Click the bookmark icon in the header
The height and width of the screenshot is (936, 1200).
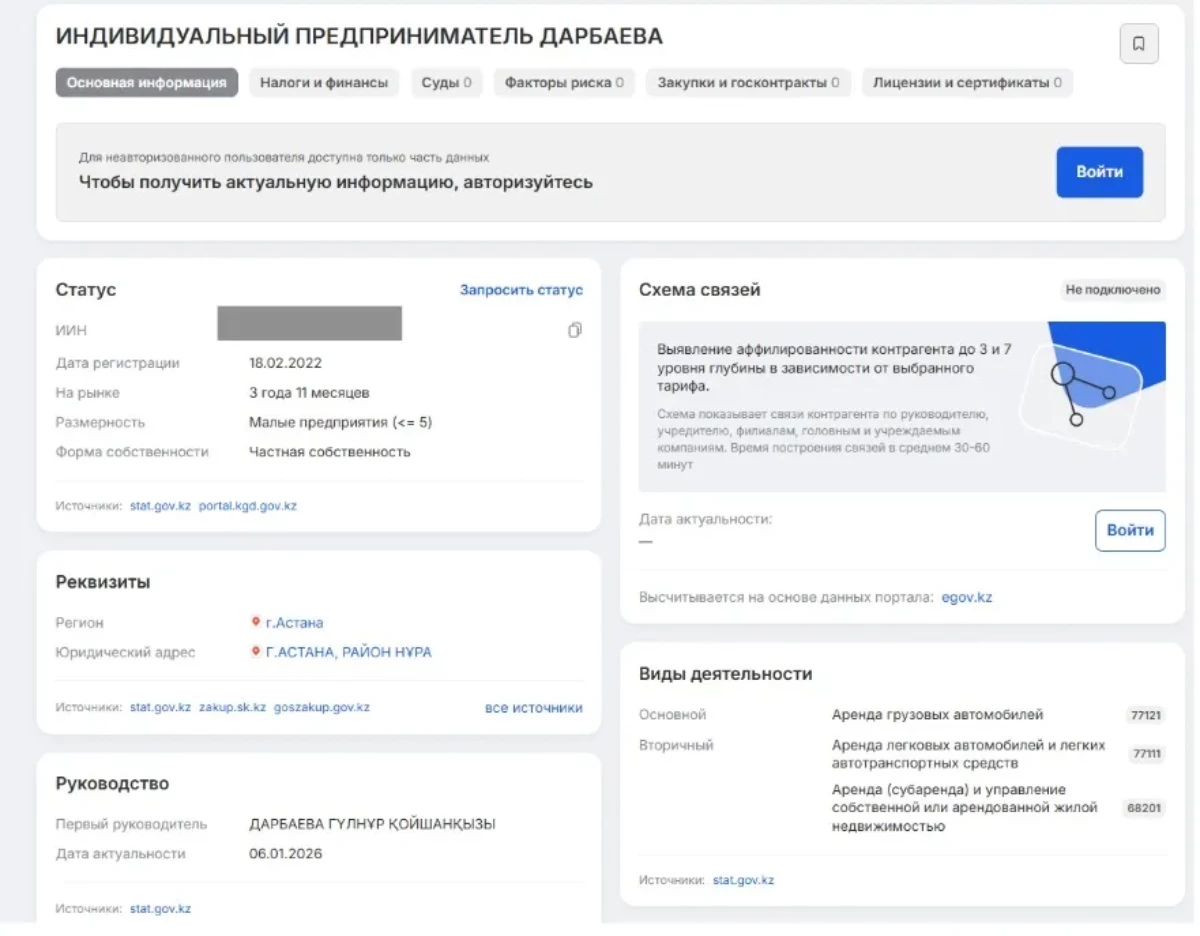tap(1138, 44)
